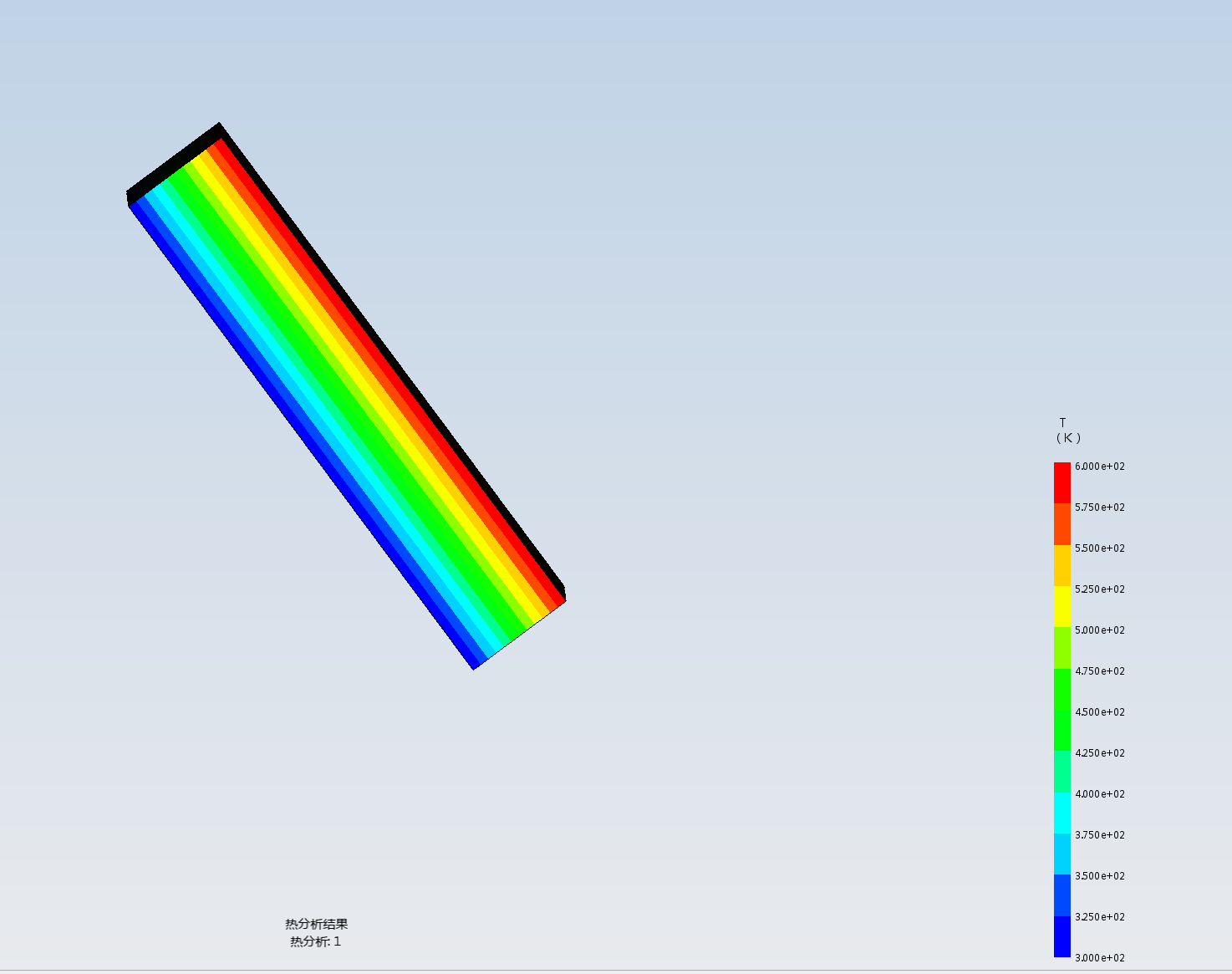Click the 6.000e+02 legend value
Image resolution: width=1232 pixels, height=974 pixels.
[1099, 467]
